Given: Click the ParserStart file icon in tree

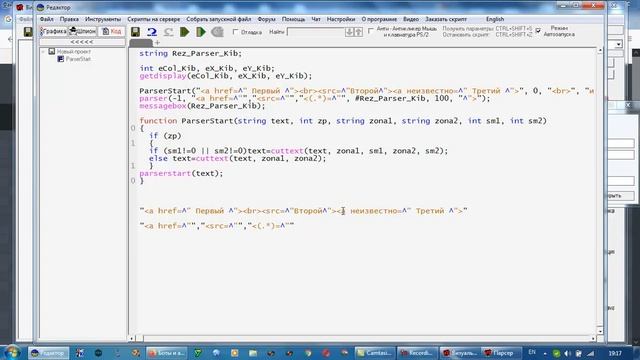Looking at the screenshot, I should [x=60, y=59].
